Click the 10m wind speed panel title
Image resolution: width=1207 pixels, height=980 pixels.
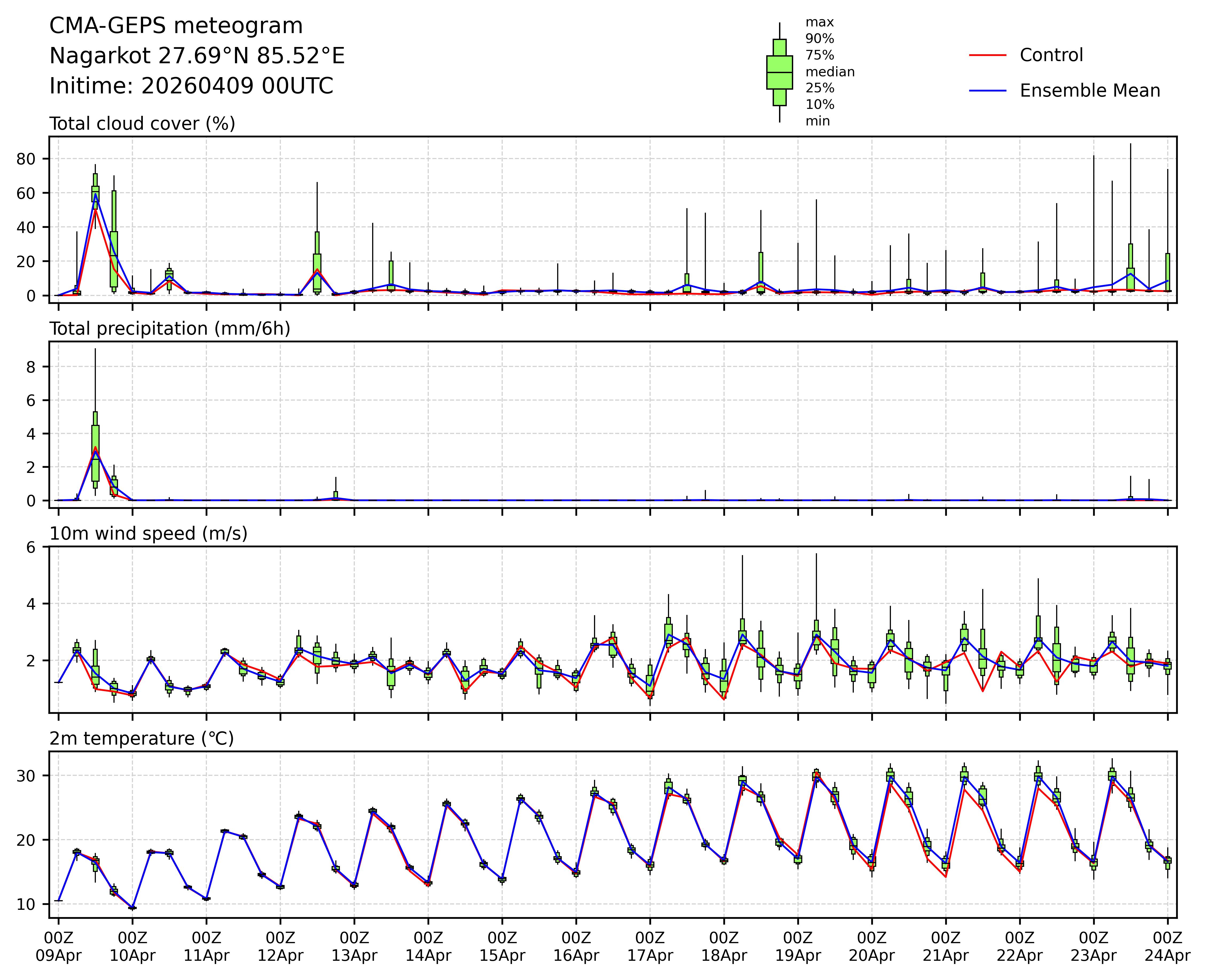(148, 534)
